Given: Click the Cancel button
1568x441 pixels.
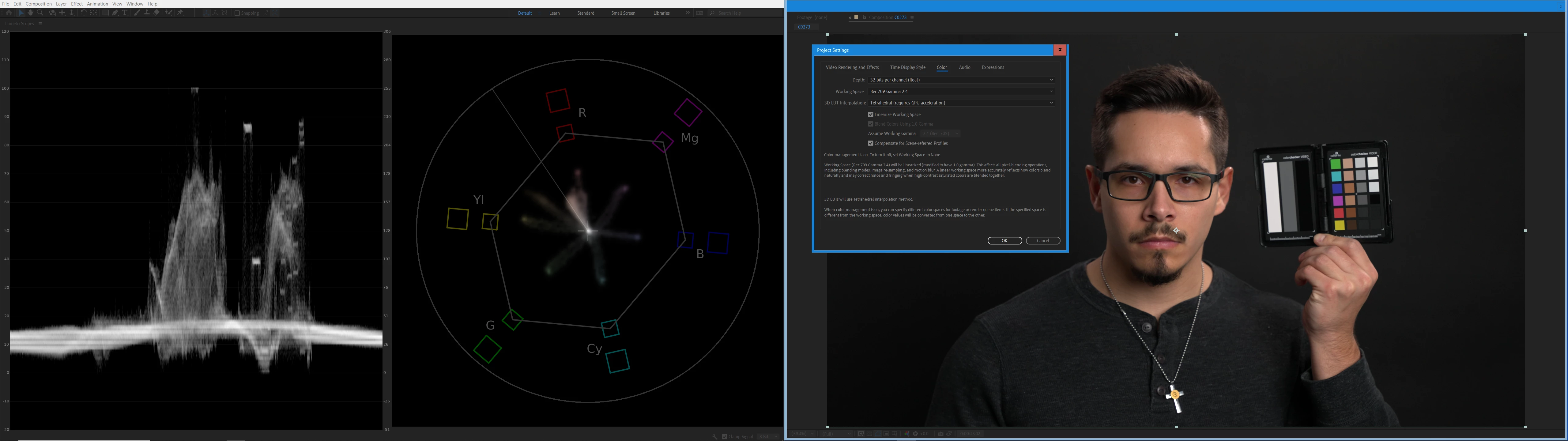Looking at the screenshot, I should pos(1043,241).
